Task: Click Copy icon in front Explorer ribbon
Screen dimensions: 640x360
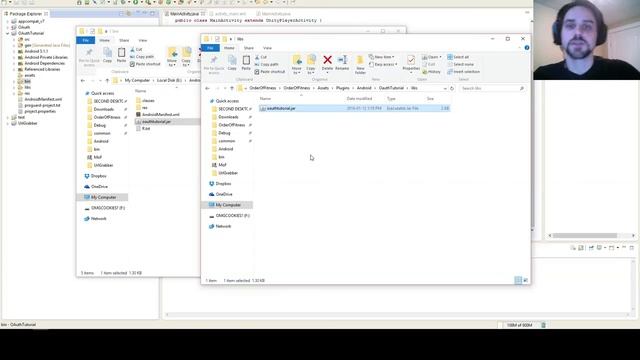Action: point(232,60)
